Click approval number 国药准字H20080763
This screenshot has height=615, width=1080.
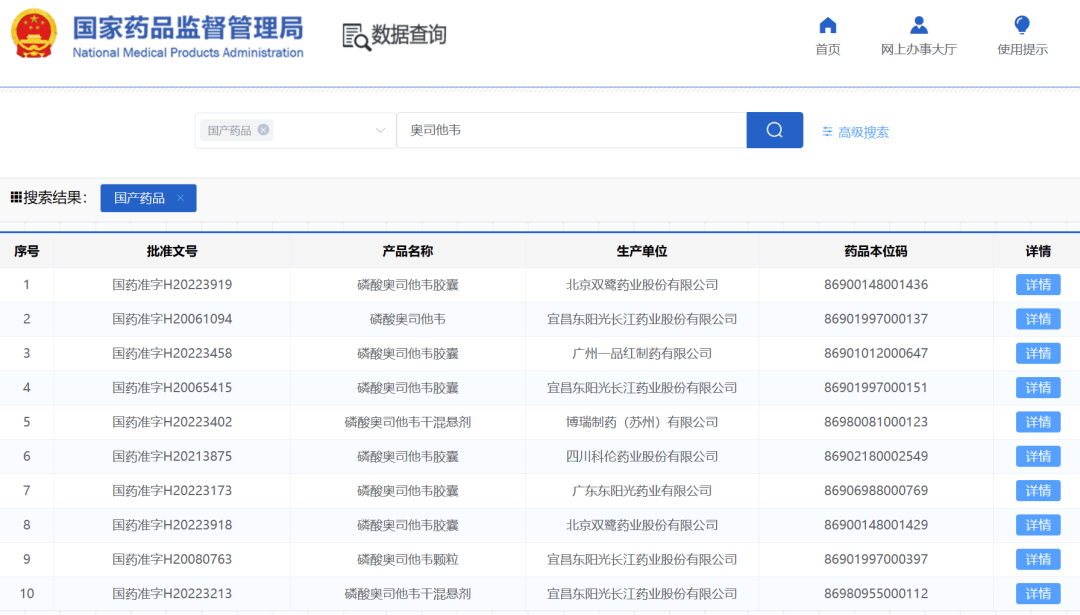172,559
